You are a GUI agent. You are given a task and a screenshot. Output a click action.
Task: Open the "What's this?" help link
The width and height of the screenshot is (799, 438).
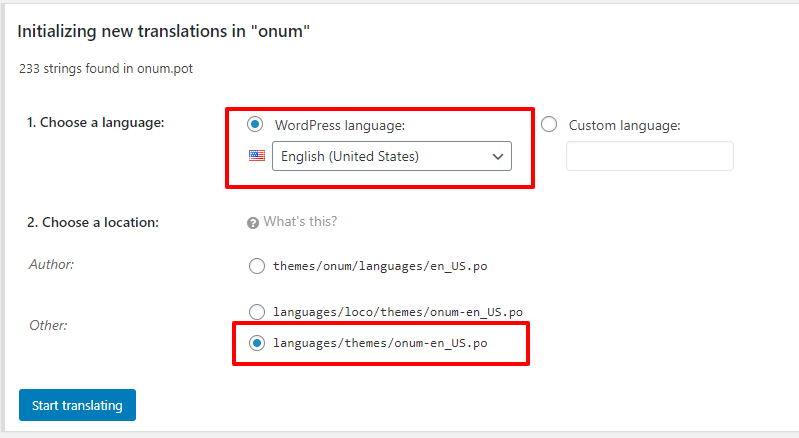[300, 222]
